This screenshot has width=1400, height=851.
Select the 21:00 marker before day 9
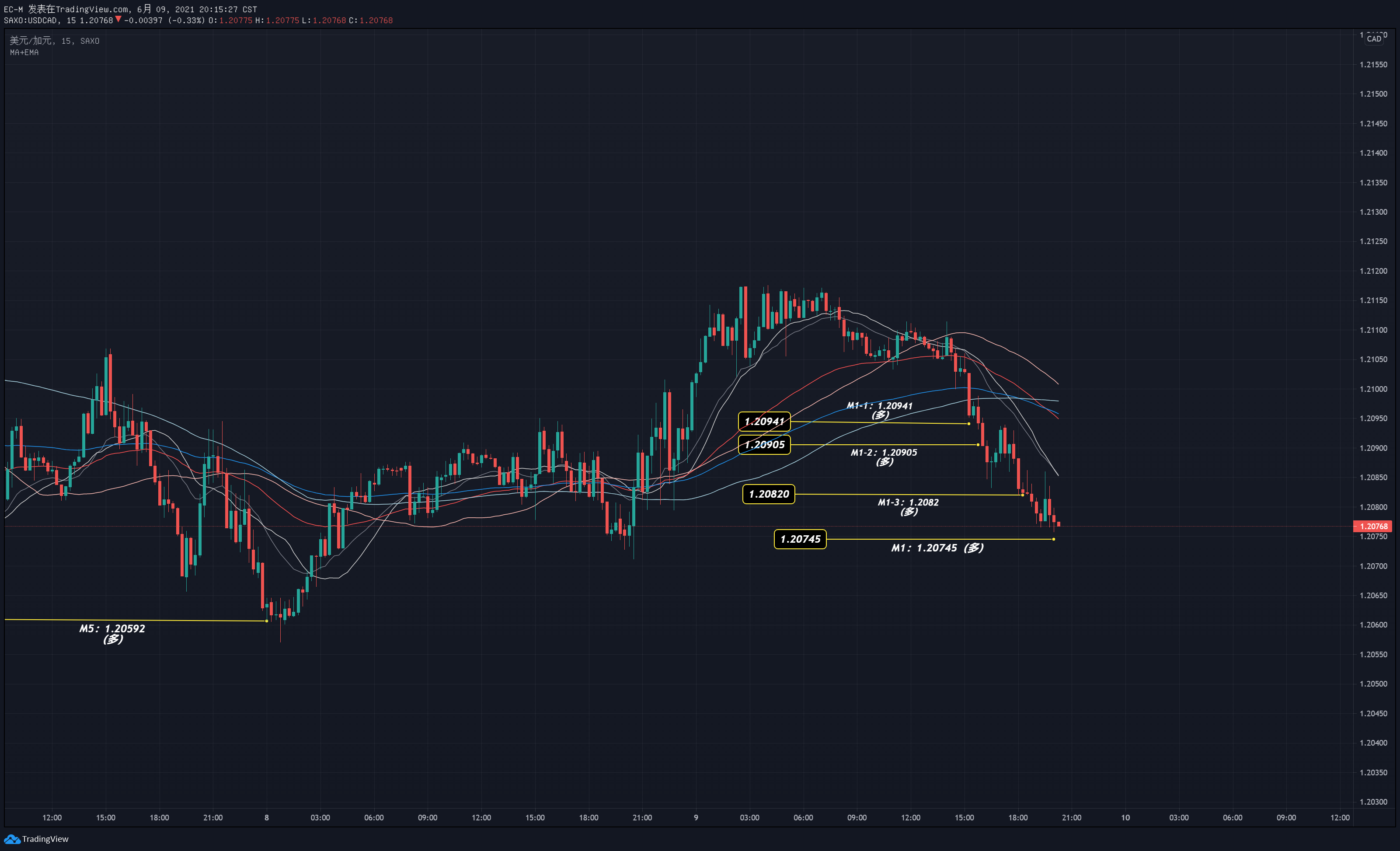tap(642, 817)
